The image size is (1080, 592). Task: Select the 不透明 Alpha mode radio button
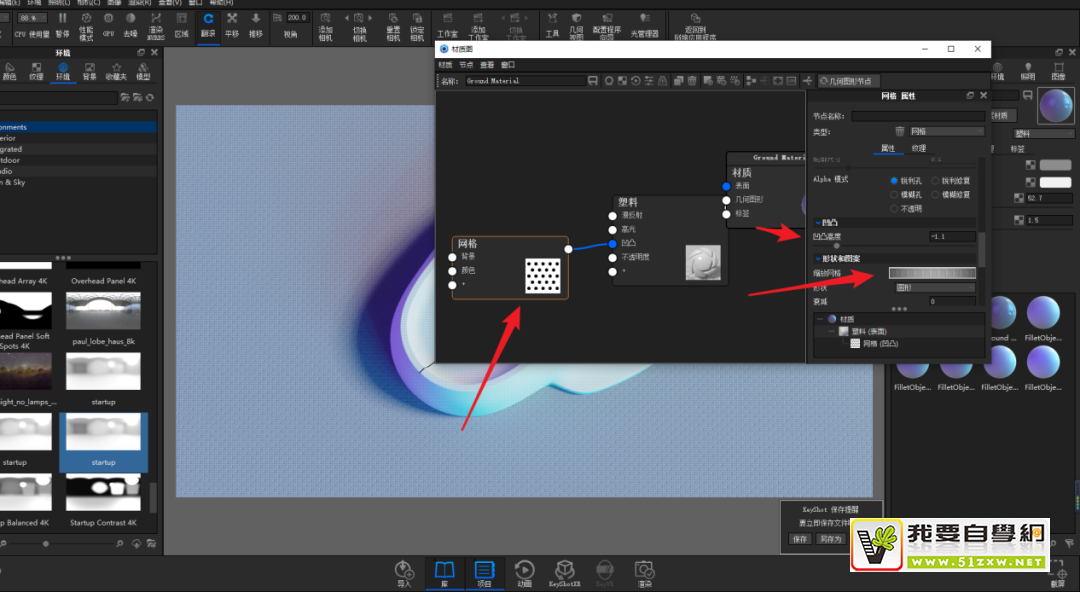tap(893, 209)
